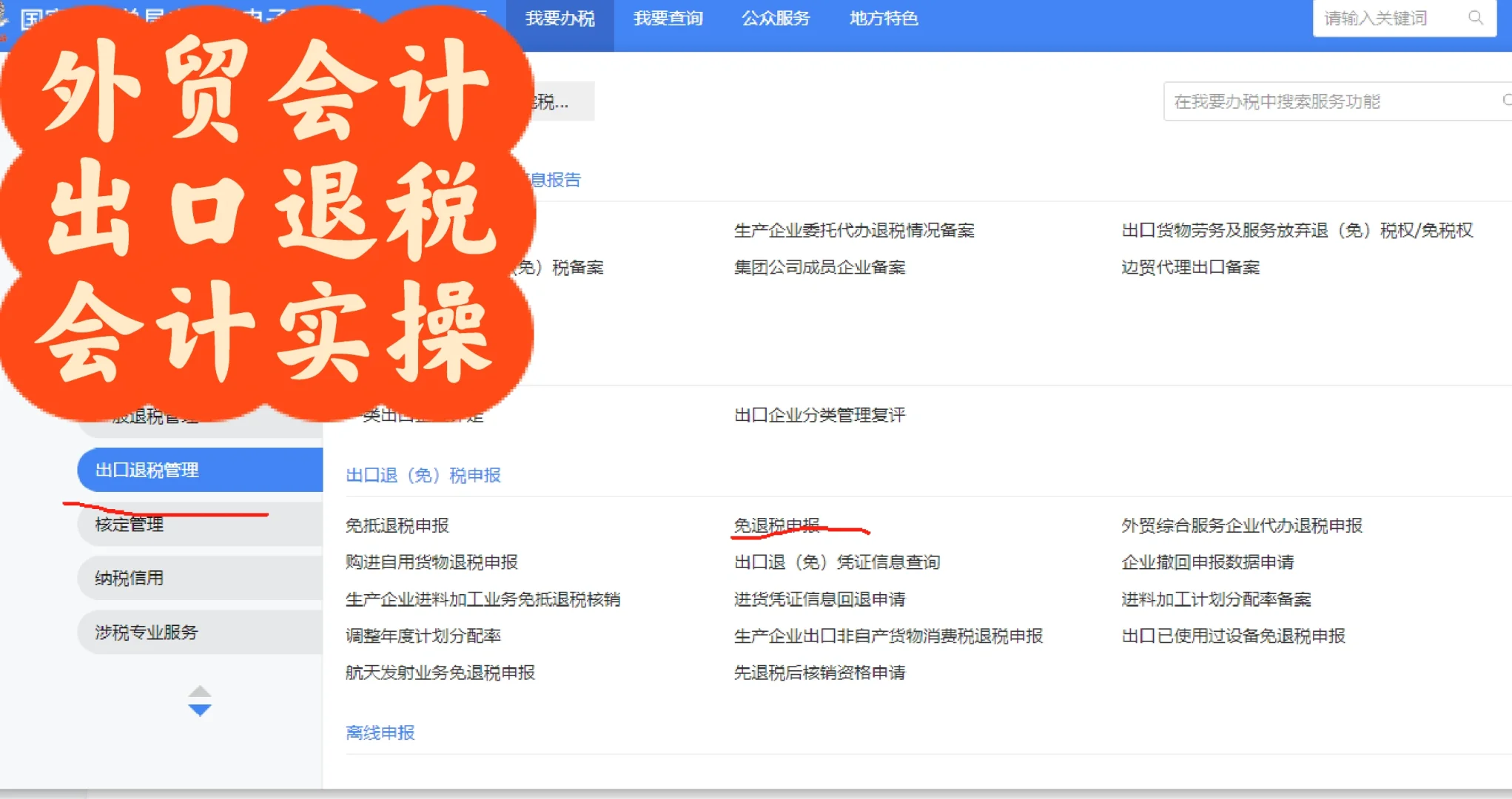
Task: Open 外贸综合服务企业代办退税申报
Action: [1243, 525]
